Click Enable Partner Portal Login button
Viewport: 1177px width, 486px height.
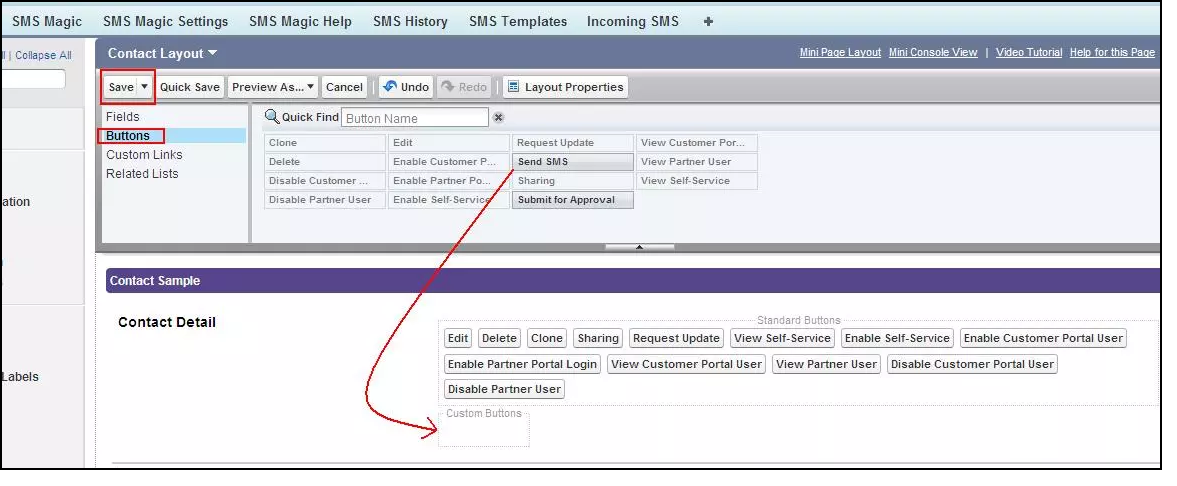[x=522, y=364]
